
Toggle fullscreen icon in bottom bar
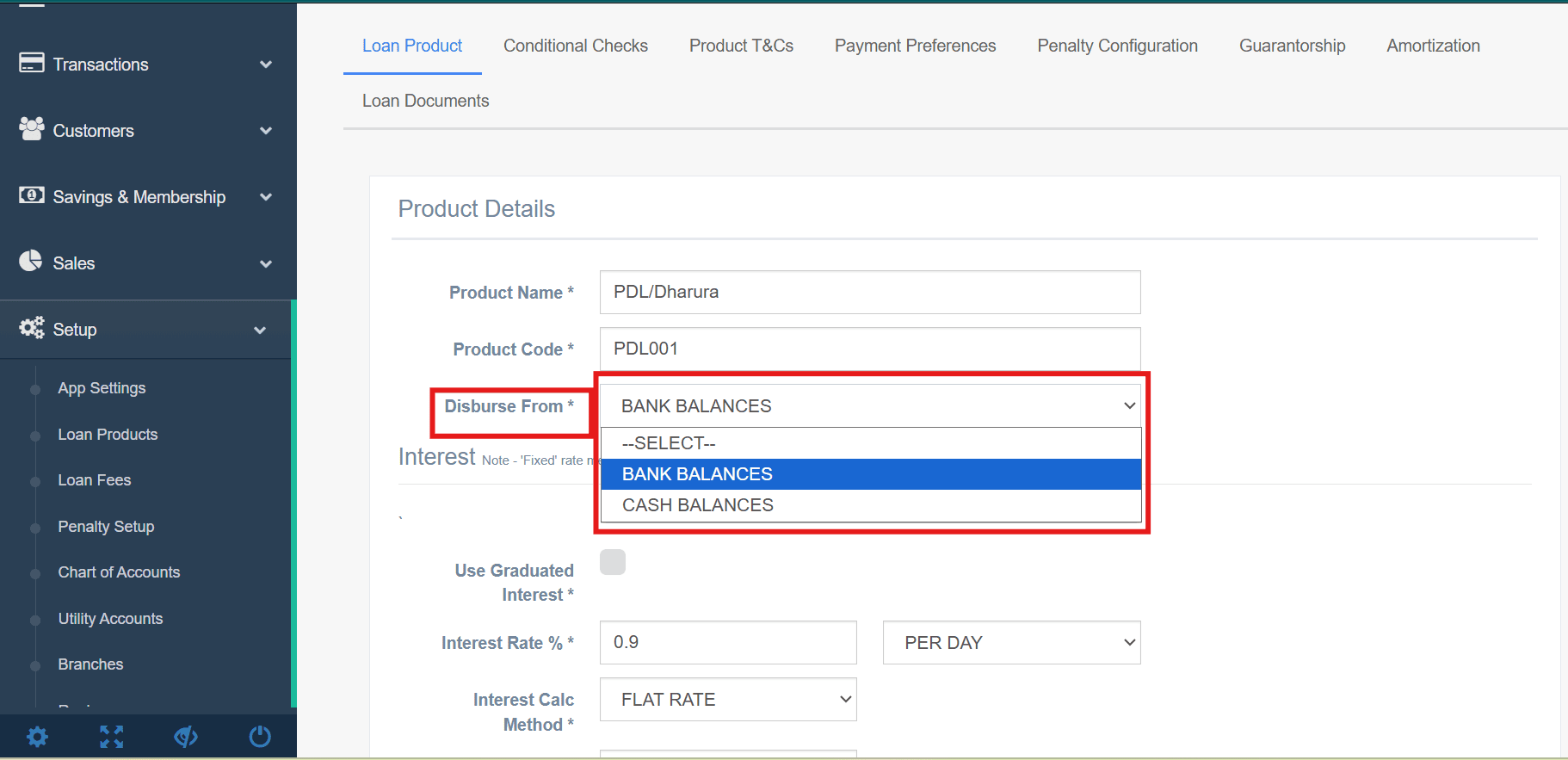click(x=112, y=737)
